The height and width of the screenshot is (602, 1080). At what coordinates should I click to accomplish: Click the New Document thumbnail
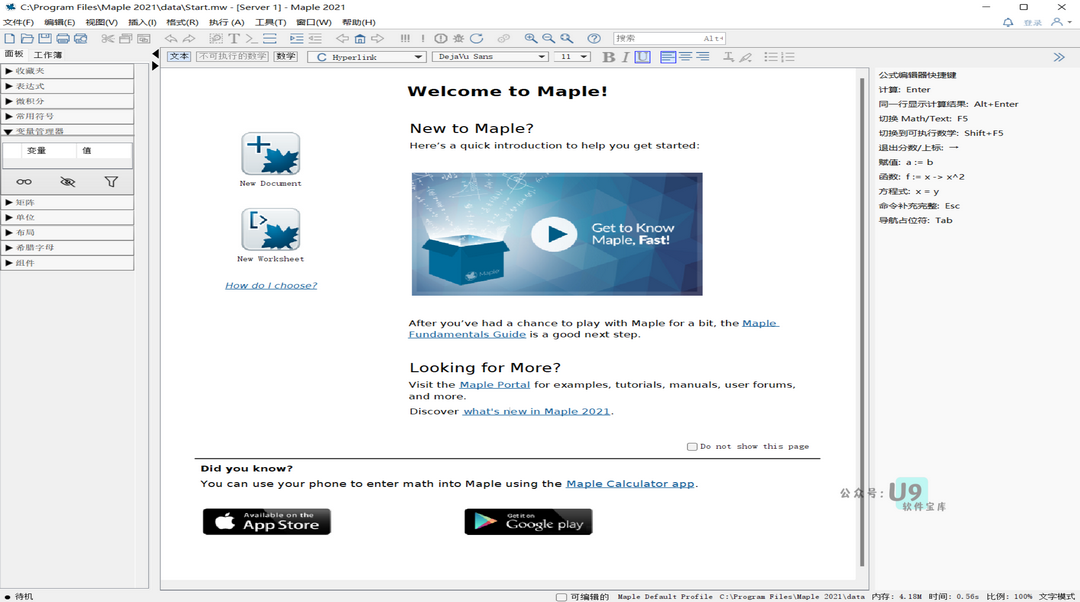pyautogui.click(x=271, y=154)
